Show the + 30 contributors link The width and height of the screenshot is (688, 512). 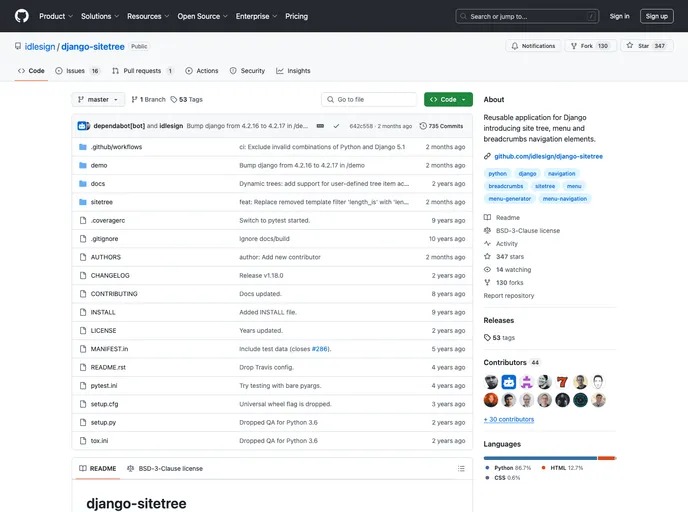click(x=509, y=419)
